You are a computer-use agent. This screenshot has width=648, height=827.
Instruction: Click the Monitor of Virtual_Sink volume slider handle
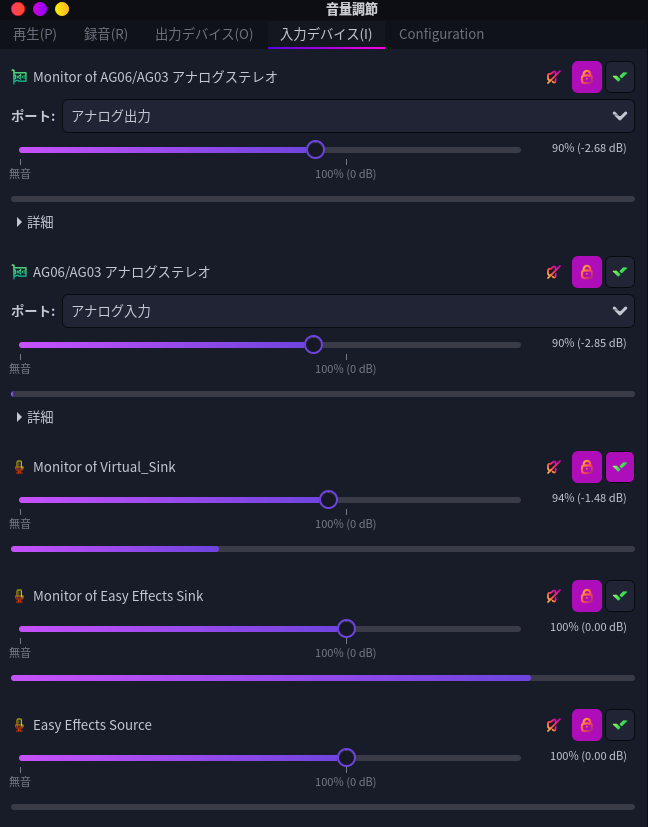click(x=328, y=500)
